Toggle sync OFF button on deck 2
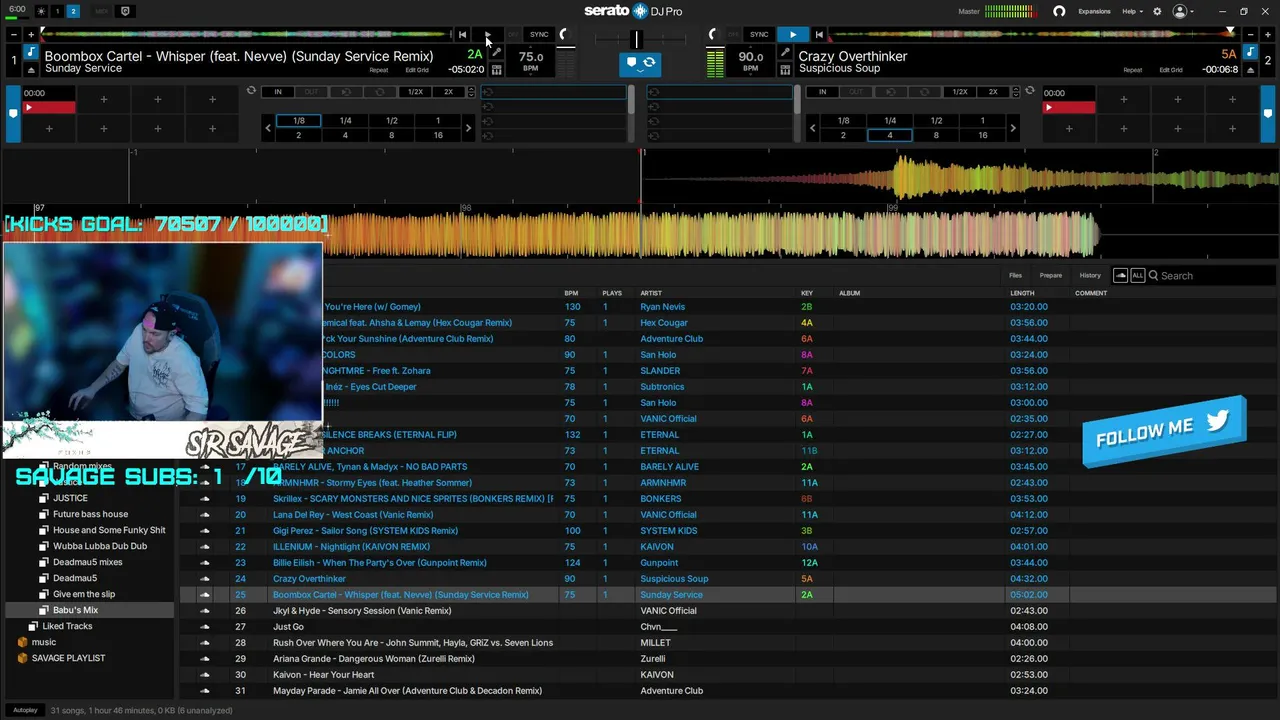The width and height of the screenshot is (1280, 720). click(x=734, y=34)
